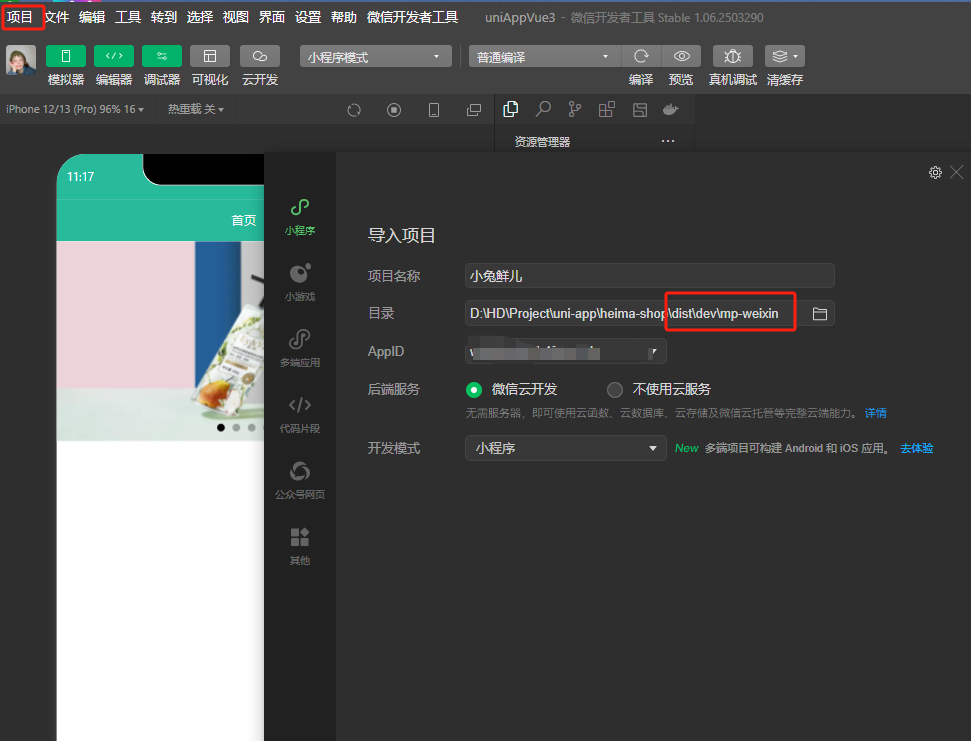971x741 pixels.
Task: Open the Tools (工具) menu
Action: (128, 17)
